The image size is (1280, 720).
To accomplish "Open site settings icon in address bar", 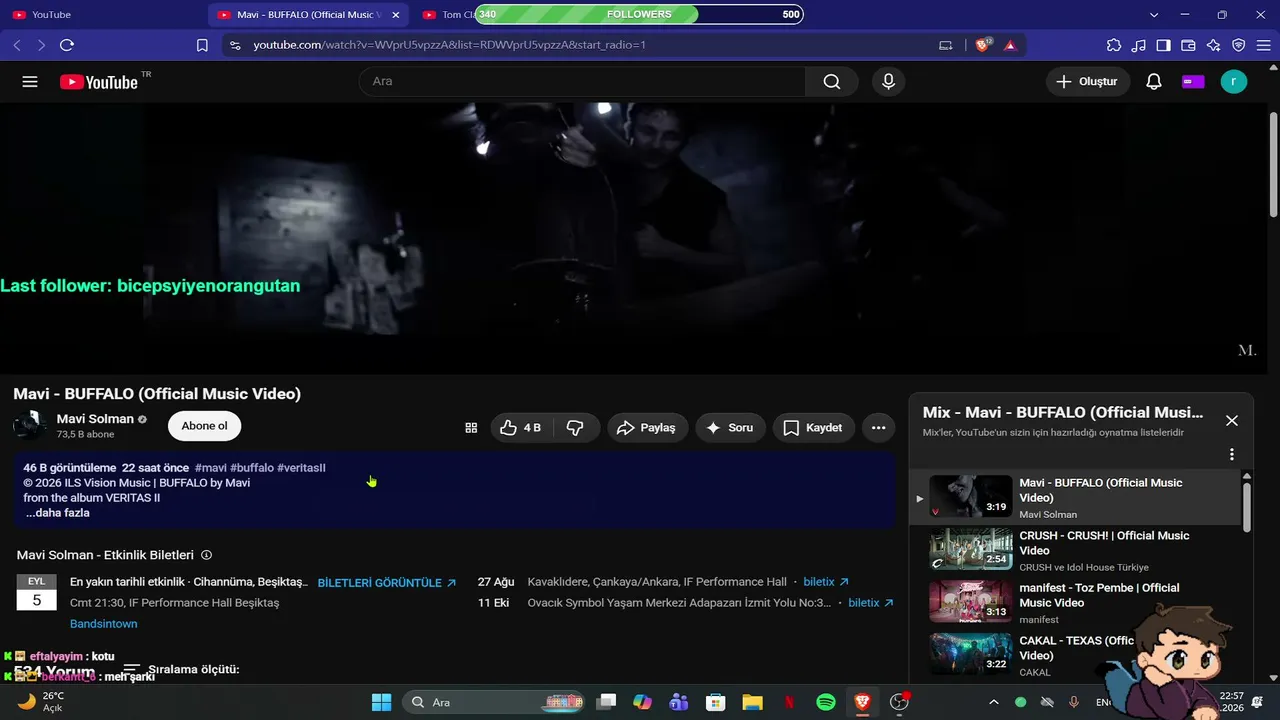I will [x=235, y=45].
